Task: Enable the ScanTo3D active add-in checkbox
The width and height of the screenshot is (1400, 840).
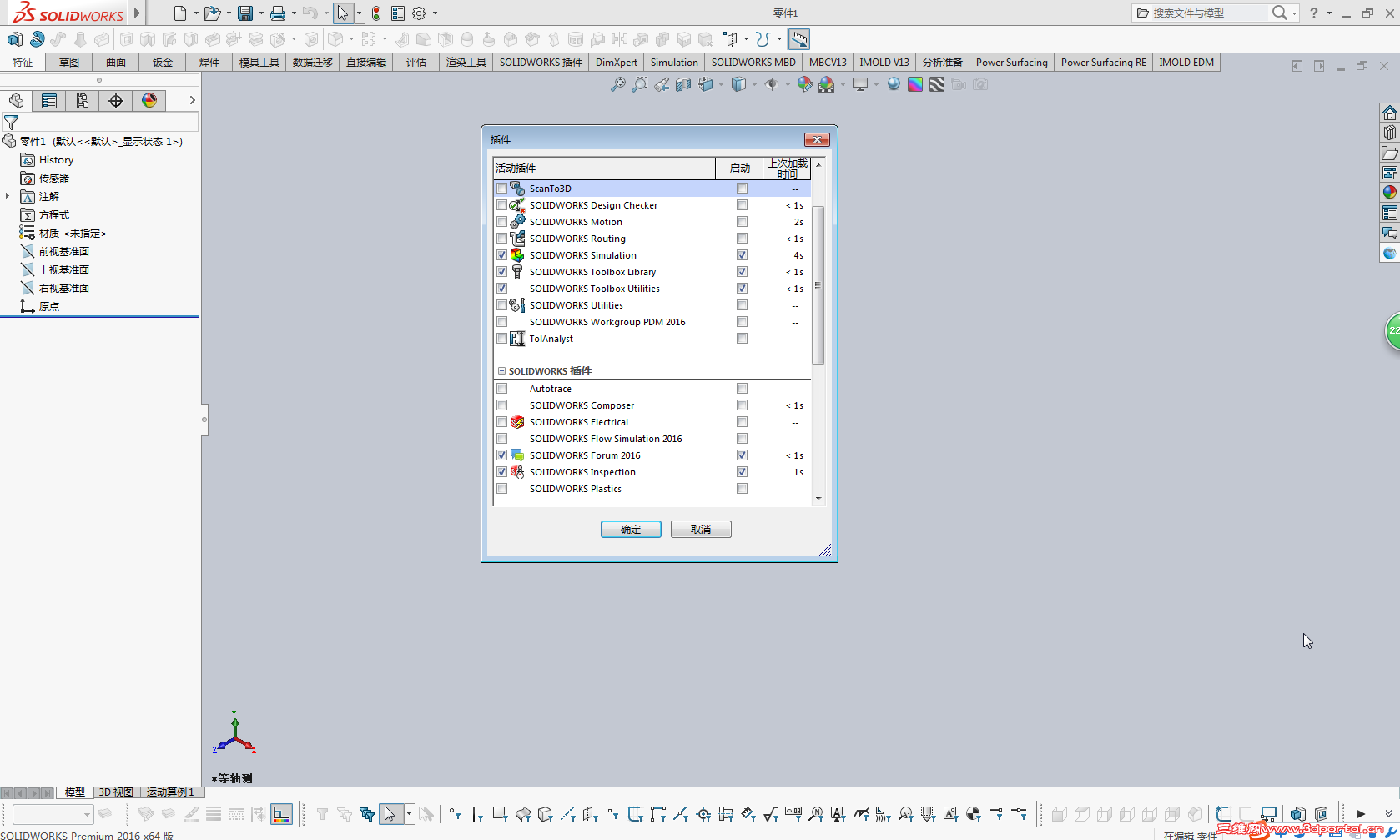Action: pyautogui.click(x=501, y=189)
